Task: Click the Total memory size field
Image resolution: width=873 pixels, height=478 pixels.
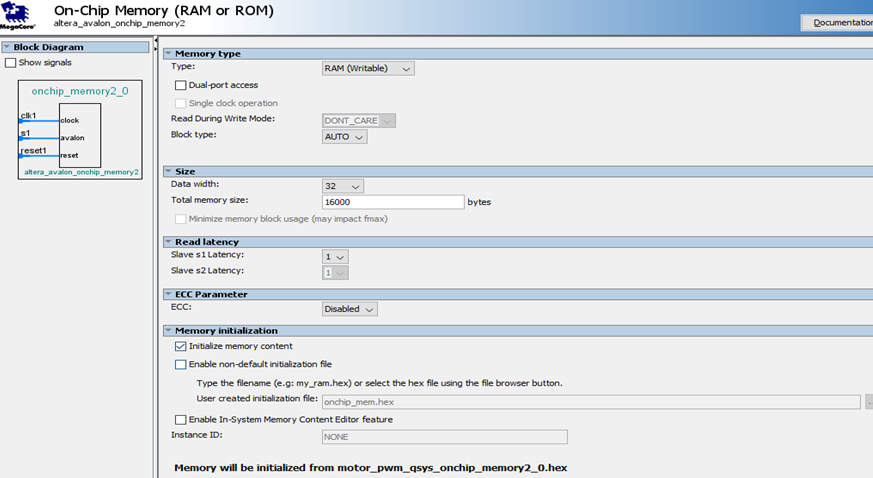Action: (393, 202)
